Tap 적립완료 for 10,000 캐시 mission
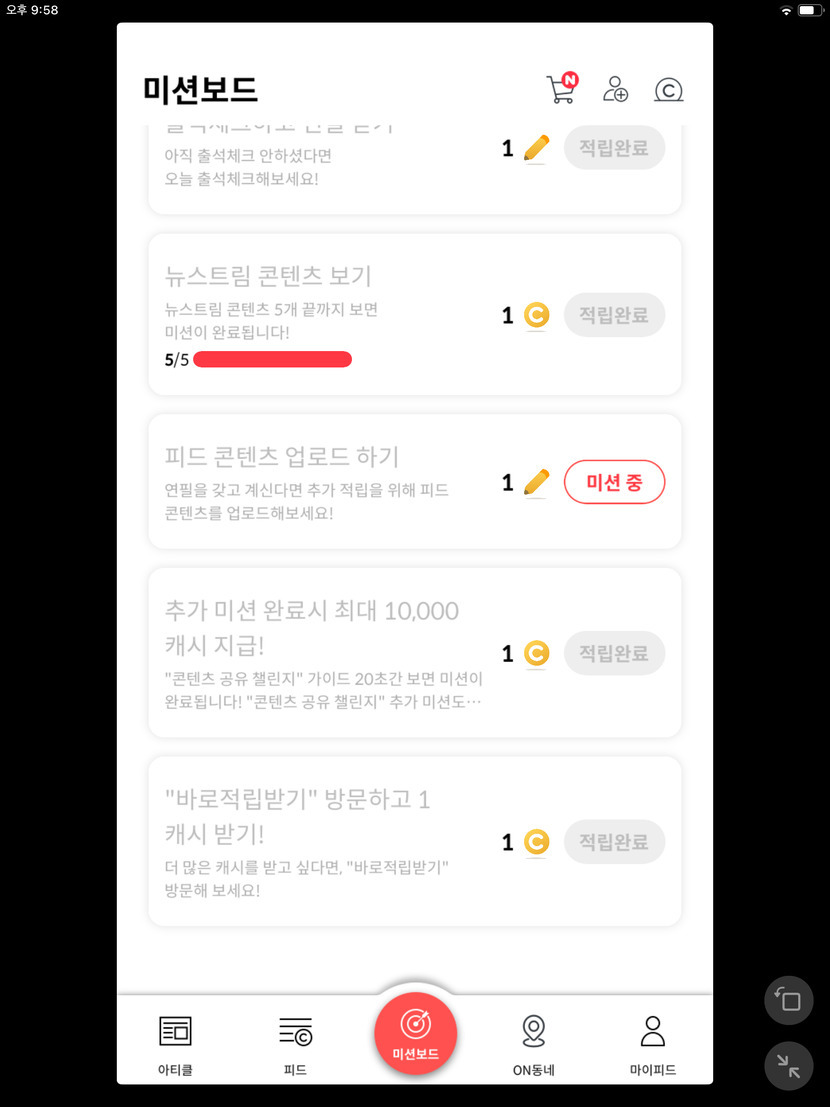830x1107 pixels. [x=614, y=653]
